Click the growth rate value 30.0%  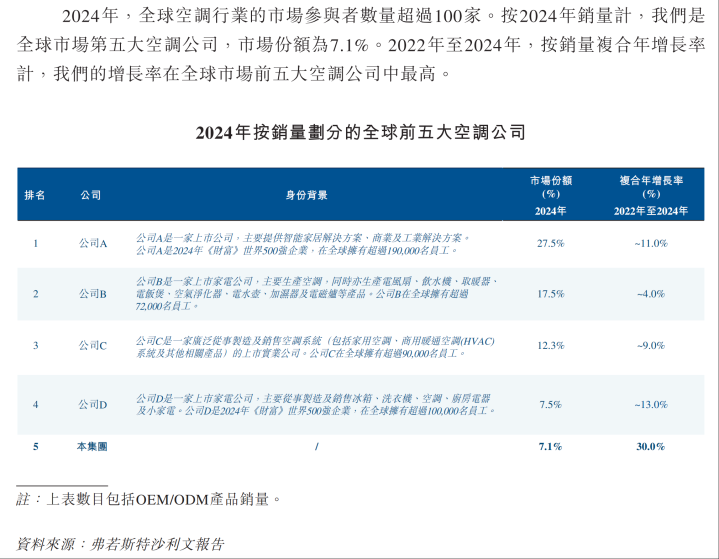coord(651,447)
